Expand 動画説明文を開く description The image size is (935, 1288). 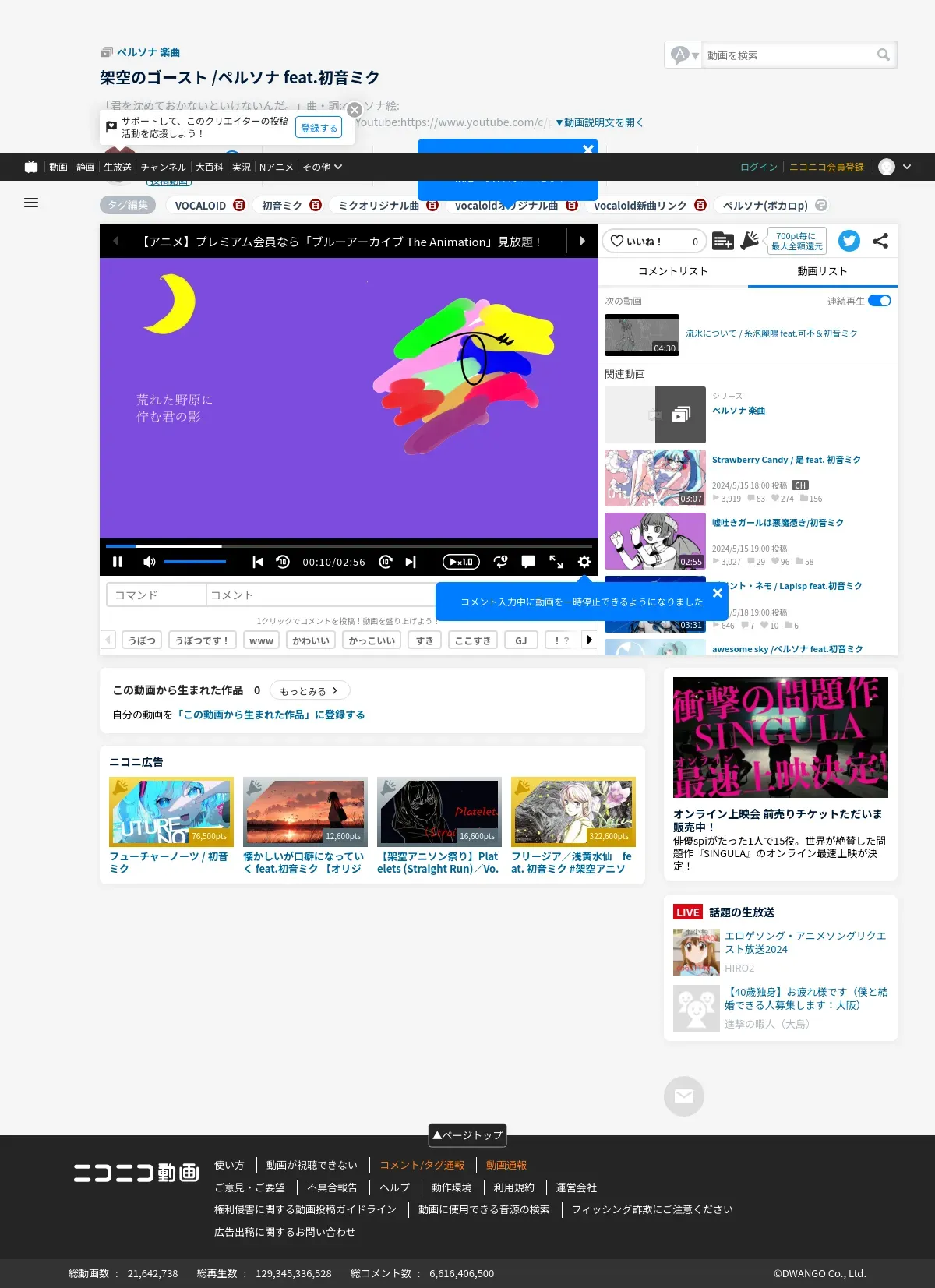coord(598,122)
